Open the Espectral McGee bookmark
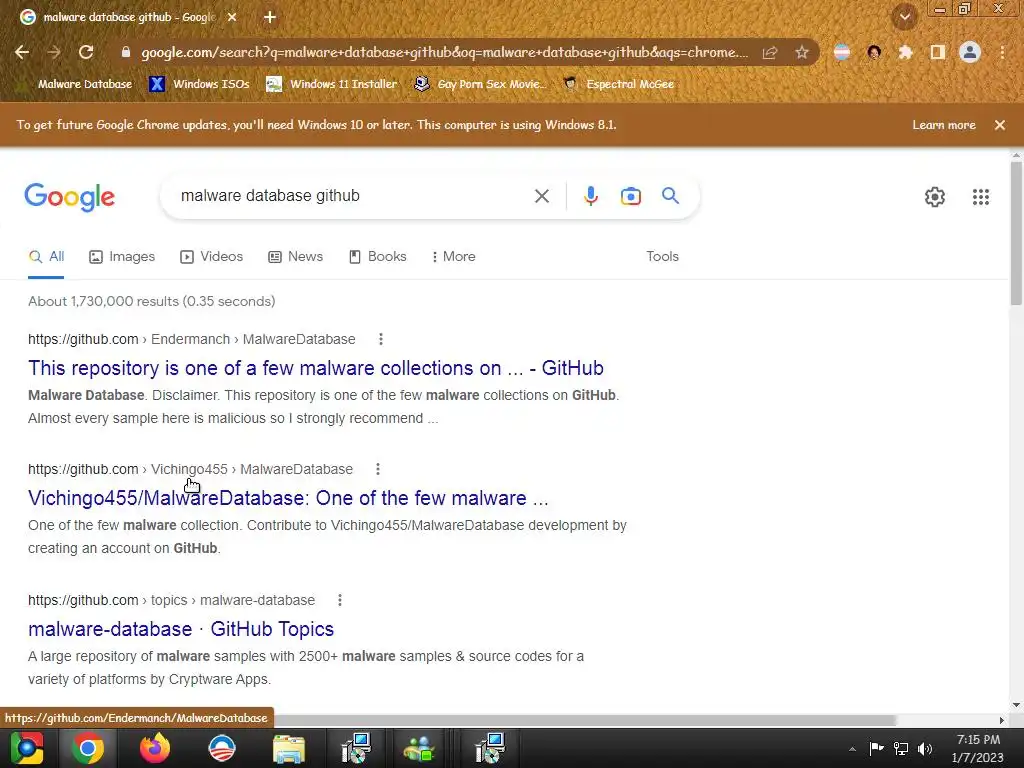This screenshot has height=768, width=1024. (x=618, y=84)
